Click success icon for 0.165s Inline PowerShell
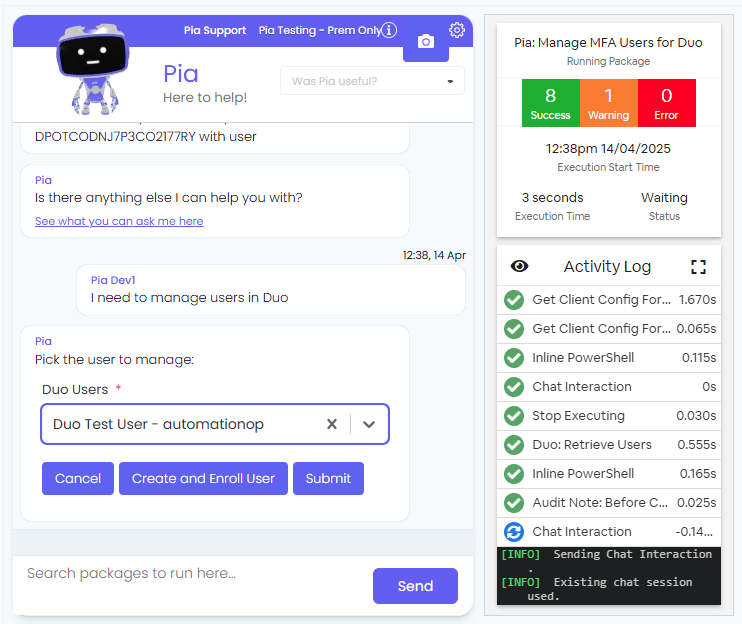 pos(514,474)
